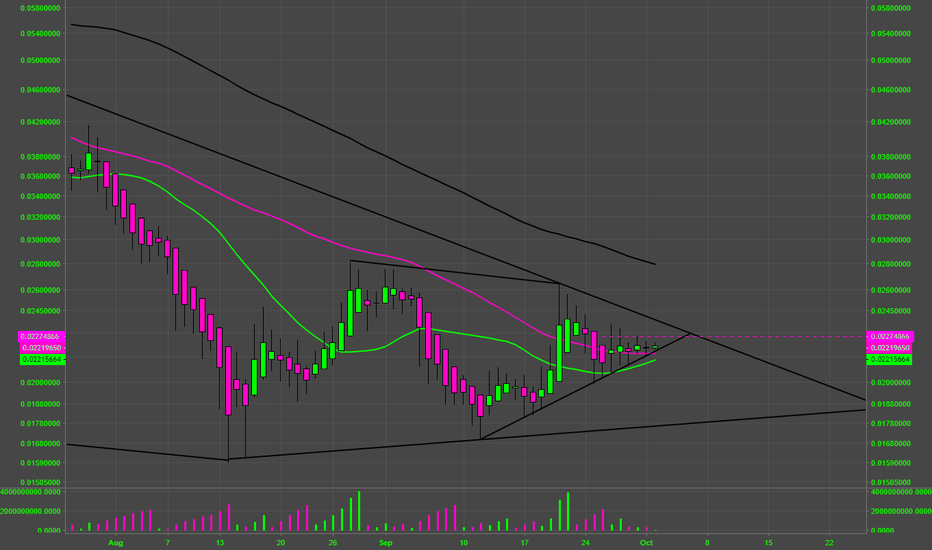
Task: Select date 22 on the time axis
Action: pyautogui.click(x=829, y=542)
